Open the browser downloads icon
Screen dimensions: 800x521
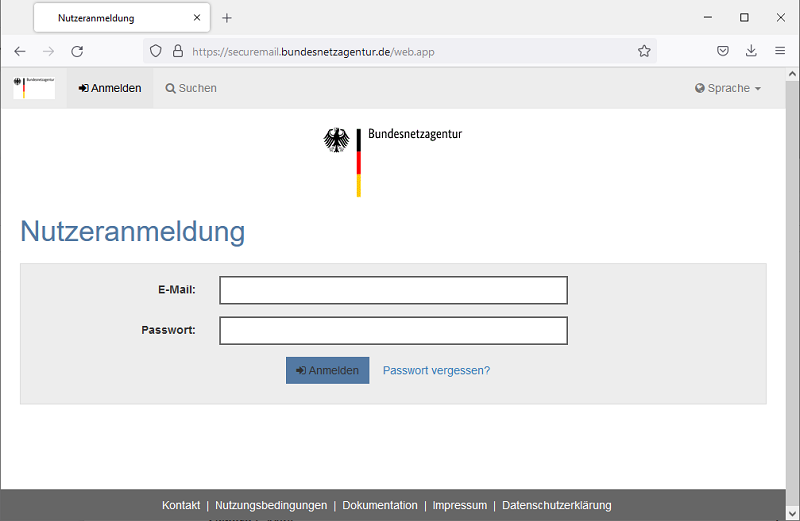(x=751, y=51)
